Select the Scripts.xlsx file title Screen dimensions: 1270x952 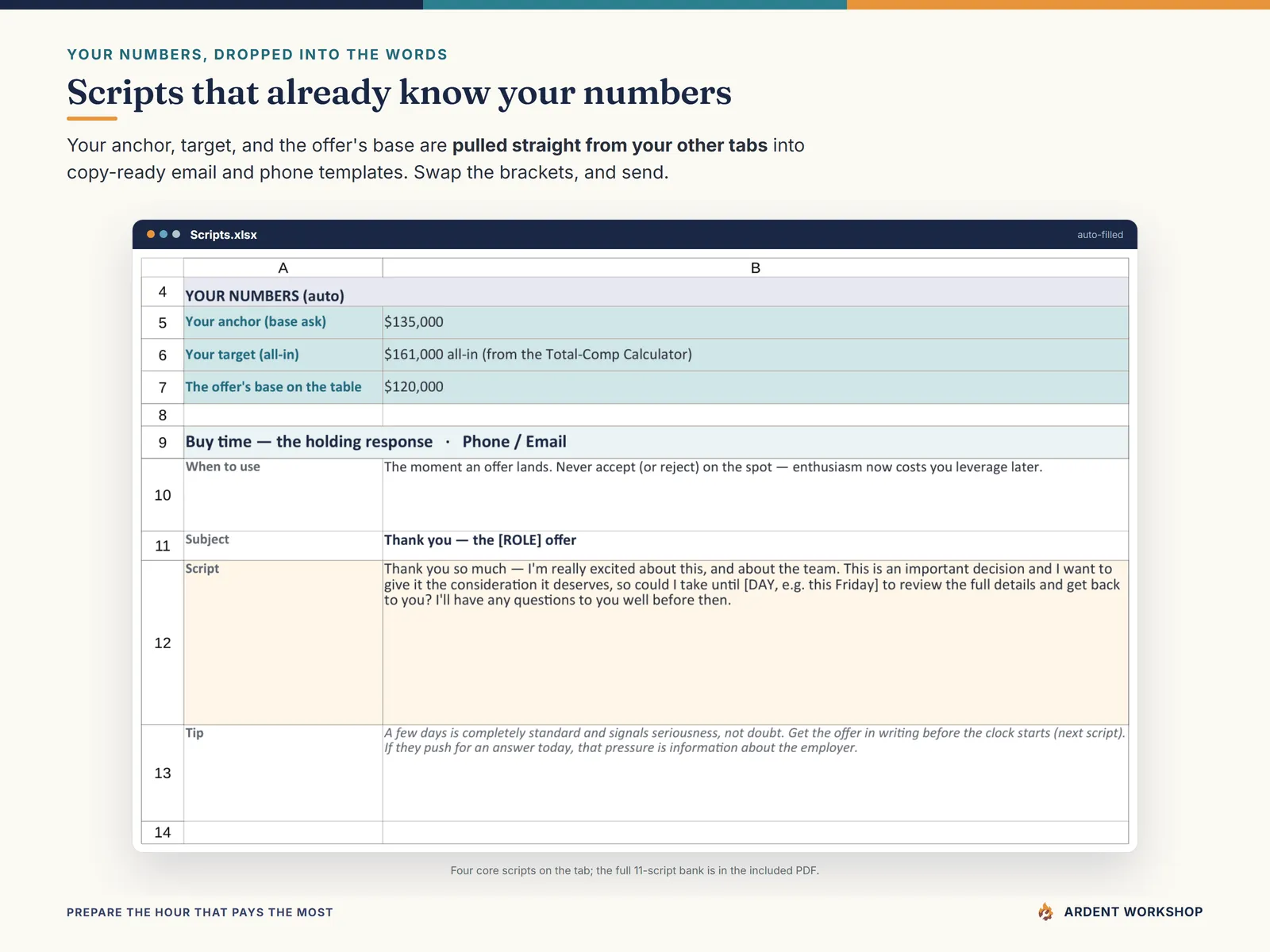coord(223,235)
